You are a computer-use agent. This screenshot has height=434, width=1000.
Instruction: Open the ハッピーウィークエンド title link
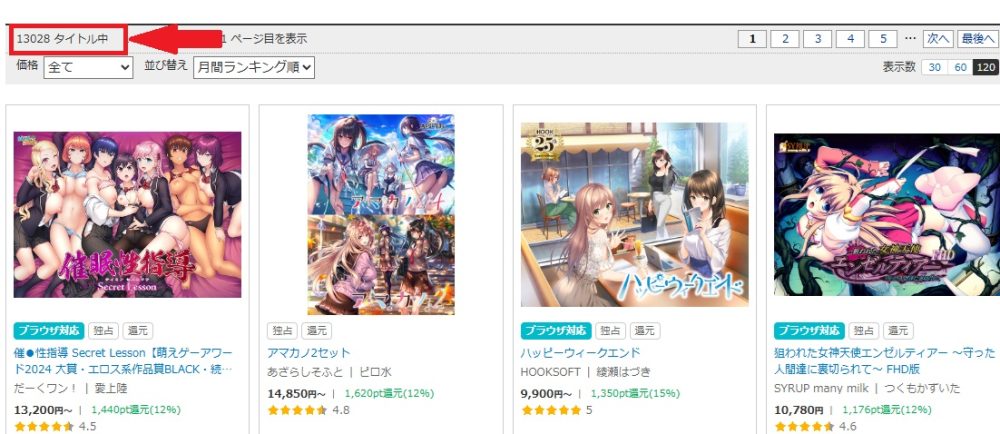click(580, 352)
